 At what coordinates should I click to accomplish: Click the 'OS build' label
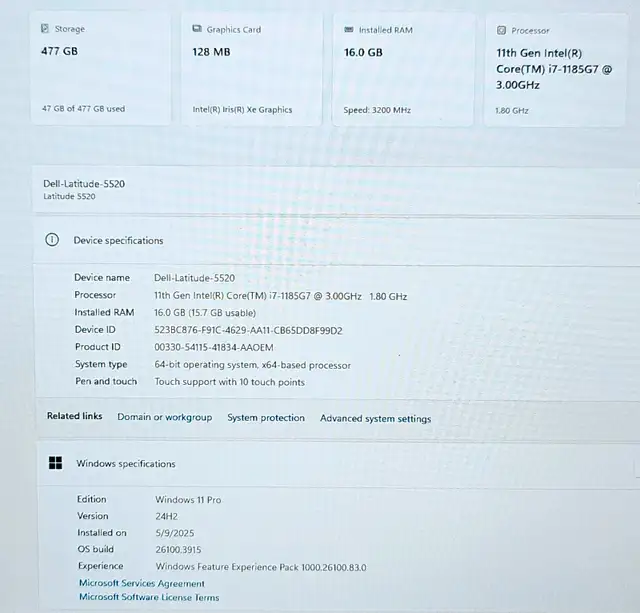(x=96, y=549)
